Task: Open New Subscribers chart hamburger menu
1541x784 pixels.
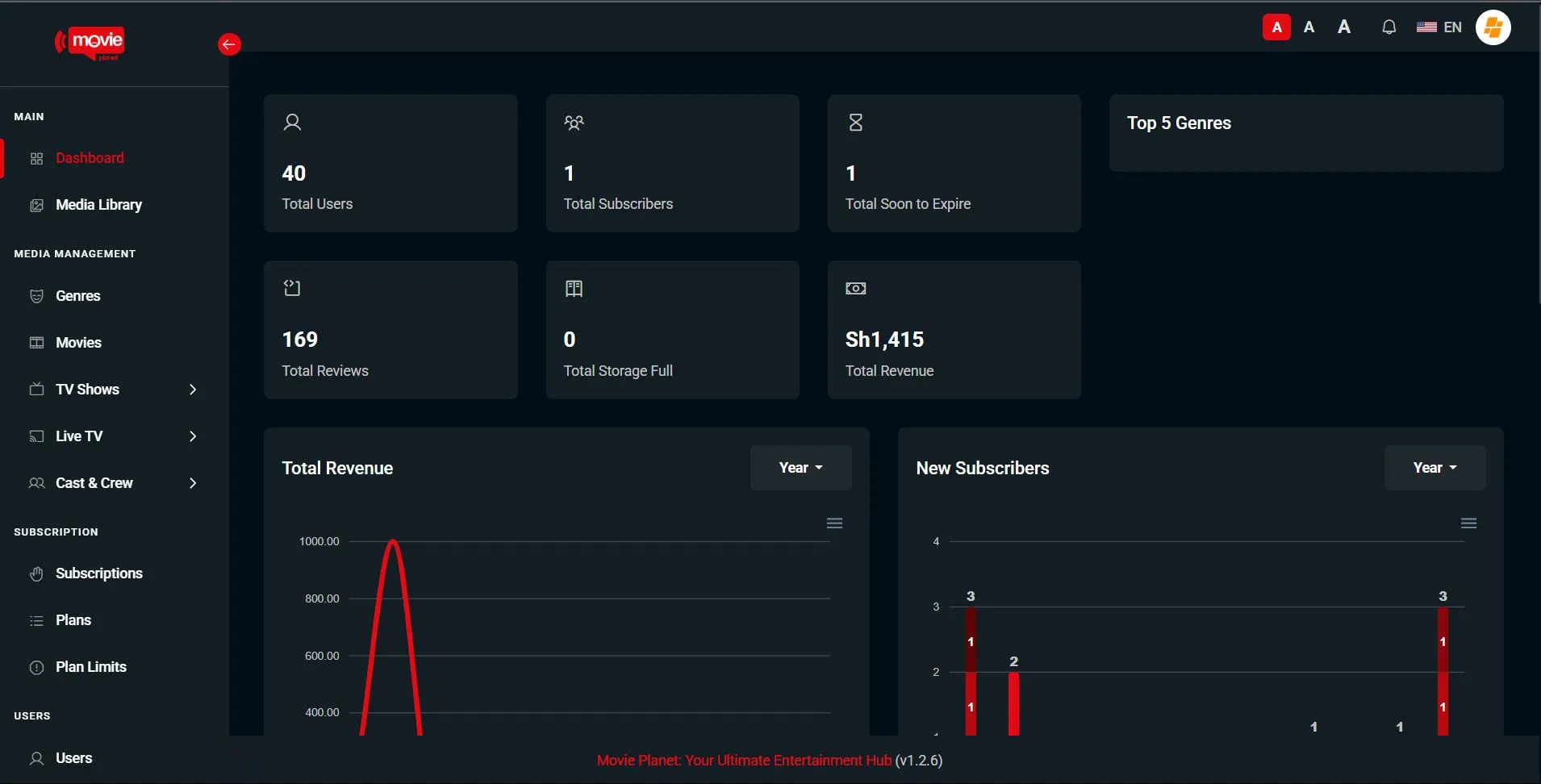Action: pyautogui.click(x=1468, y=523)
